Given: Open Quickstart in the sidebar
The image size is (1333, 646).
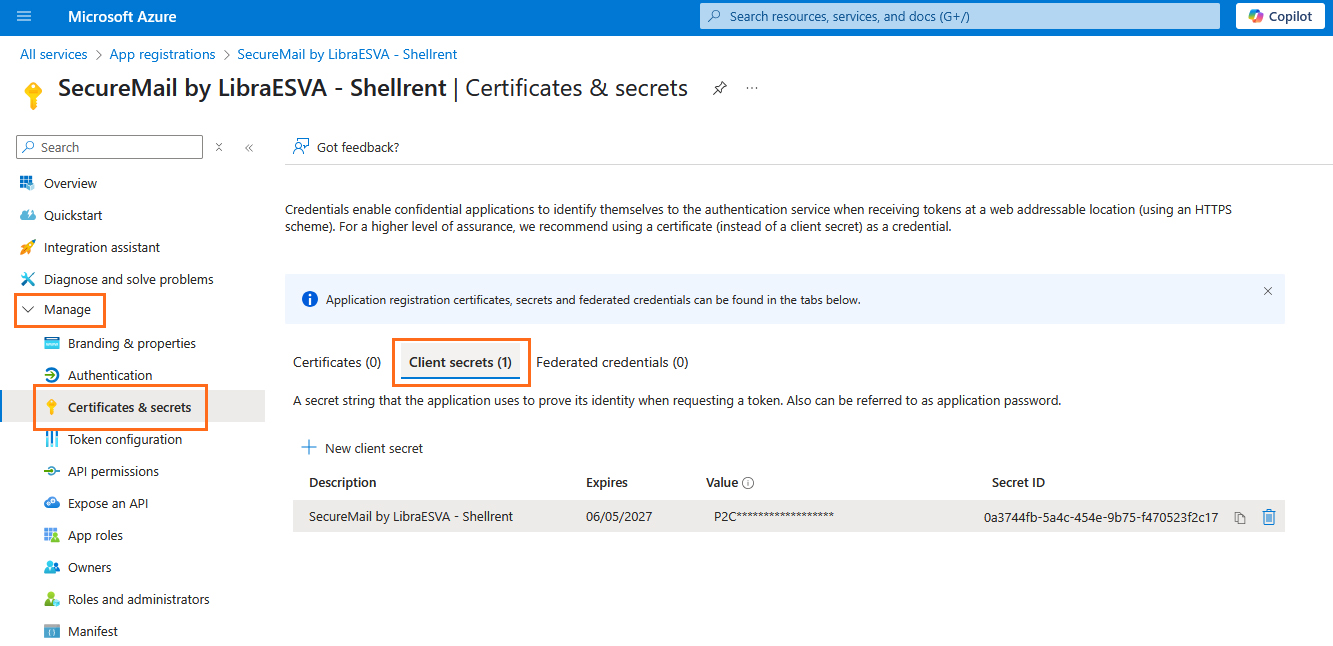Looking at the screenshot, I should tap(73, 215).
